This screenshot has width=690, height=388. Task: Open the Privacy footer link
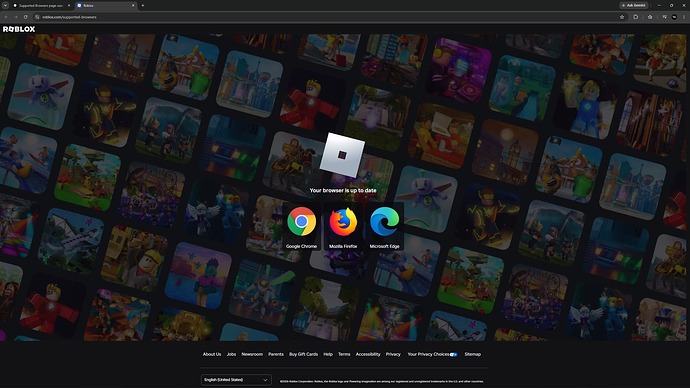(393, 354)
